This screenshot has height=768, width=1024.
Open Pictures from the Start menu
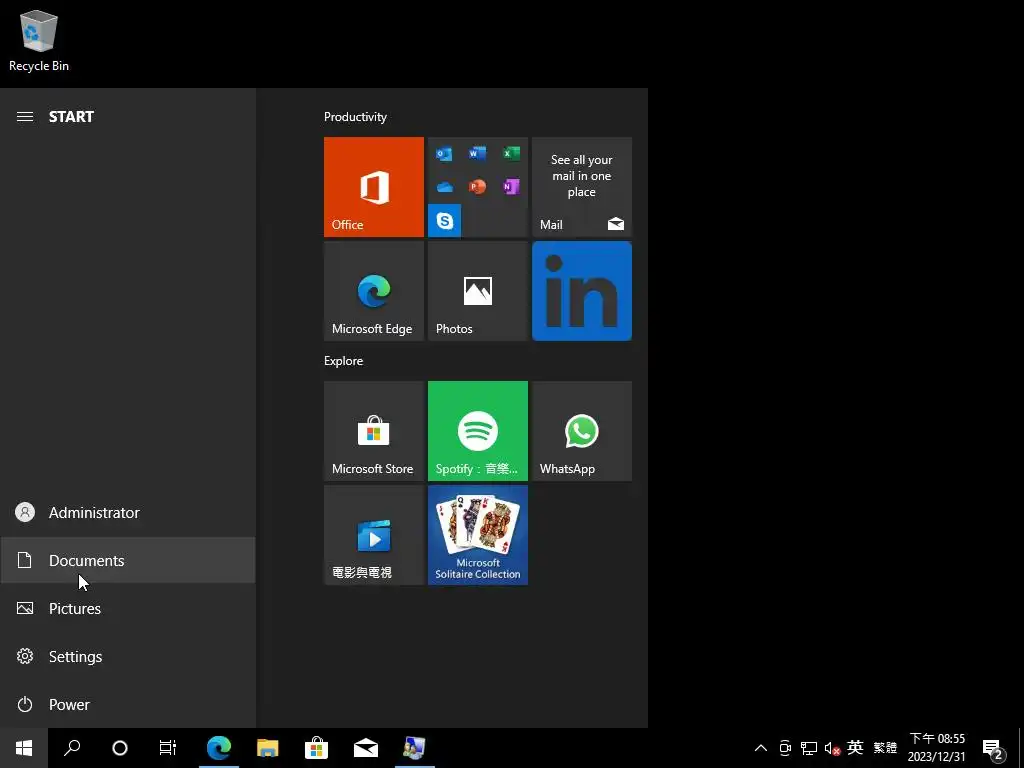(128, 609)
